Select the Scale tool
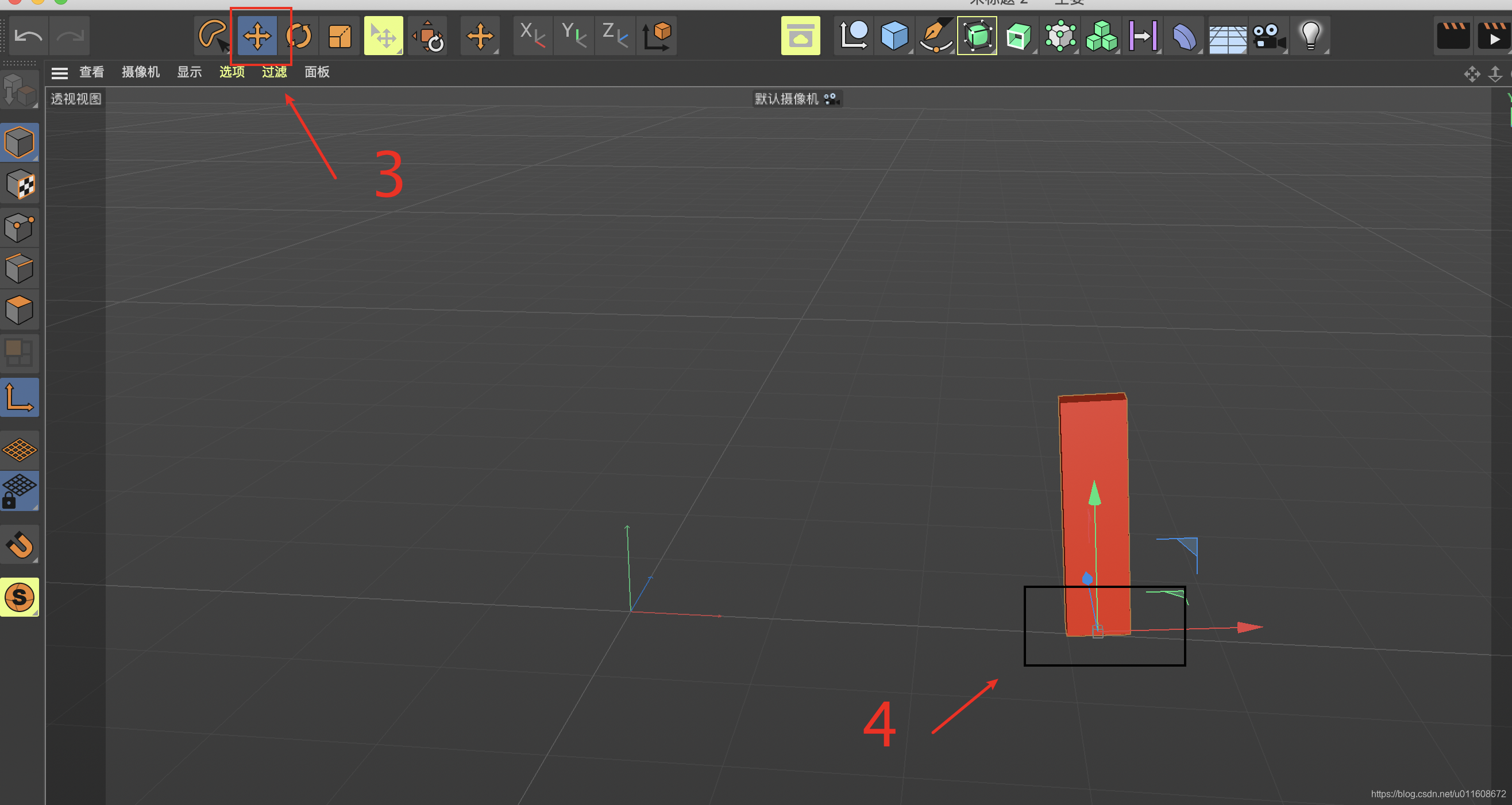This screenshot has width=1512, height=805. 340,36
